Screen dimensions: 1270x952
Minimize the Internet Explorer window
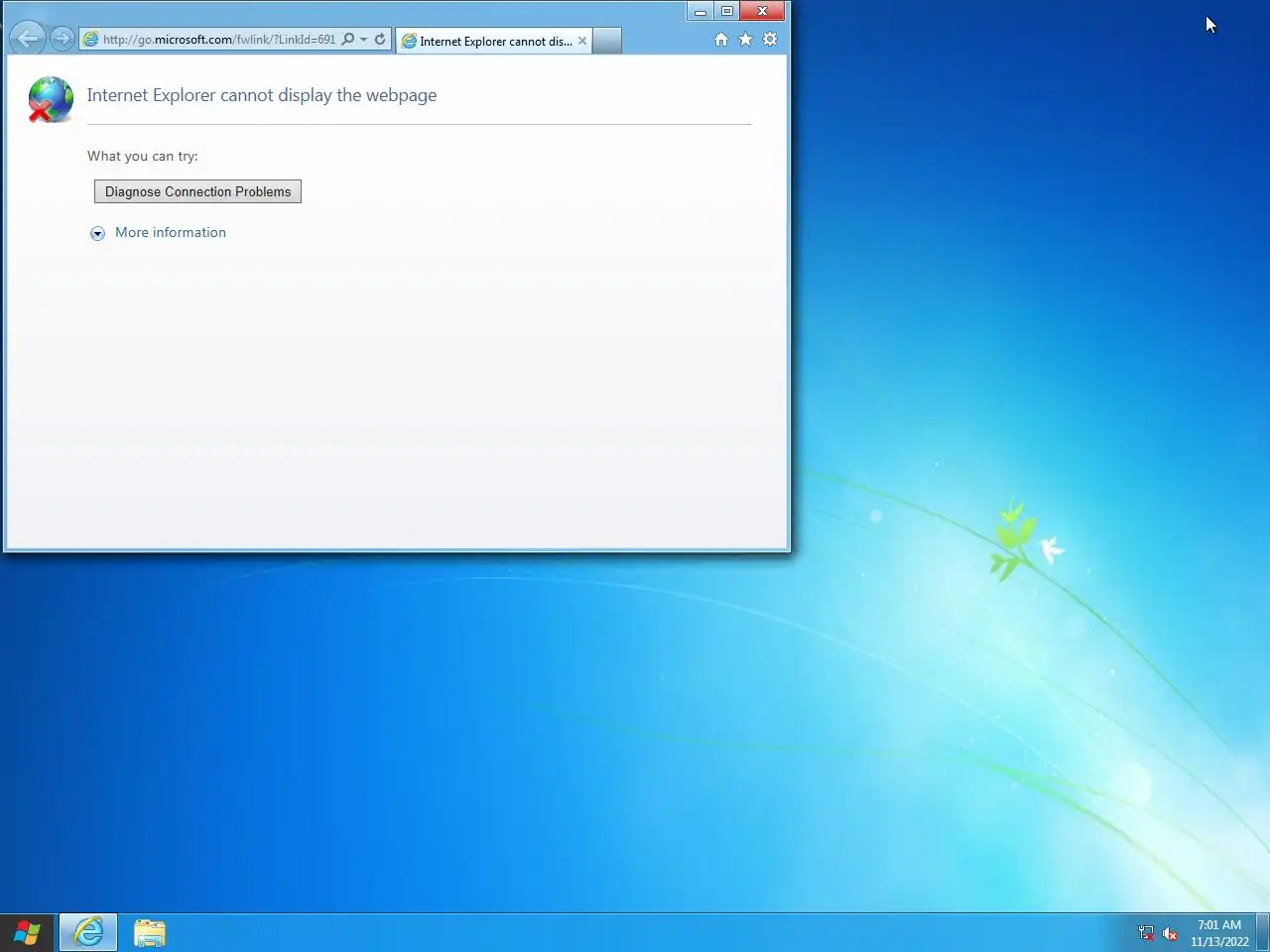(x=700, y=11)
